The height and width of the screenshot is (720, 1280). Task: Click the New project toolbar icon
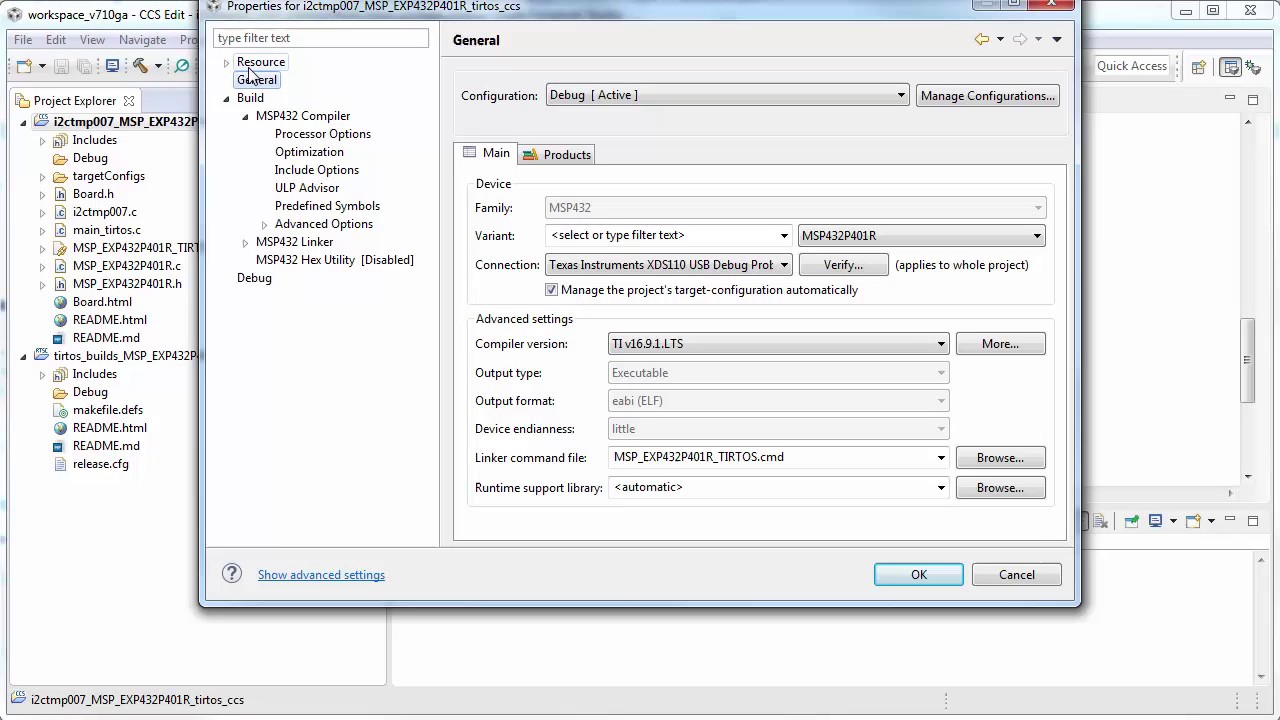[x=24, y=66]
